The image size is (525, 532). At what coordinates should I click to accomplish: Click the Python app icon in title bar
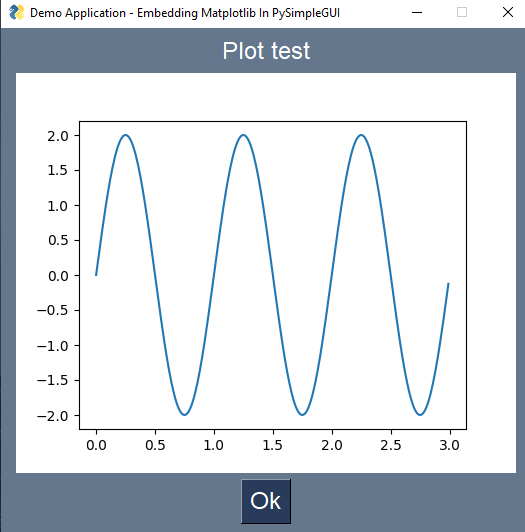coord(17,13)
